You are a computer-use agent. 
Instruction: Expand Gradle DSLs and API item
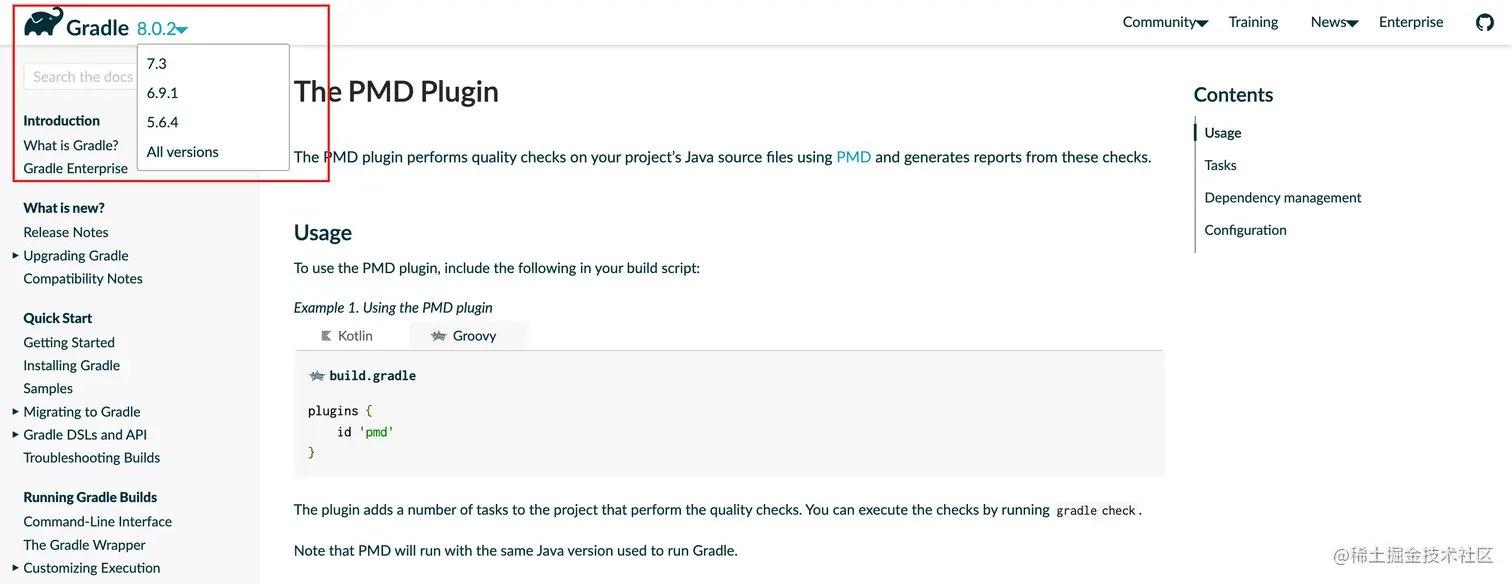pos(15,435)
